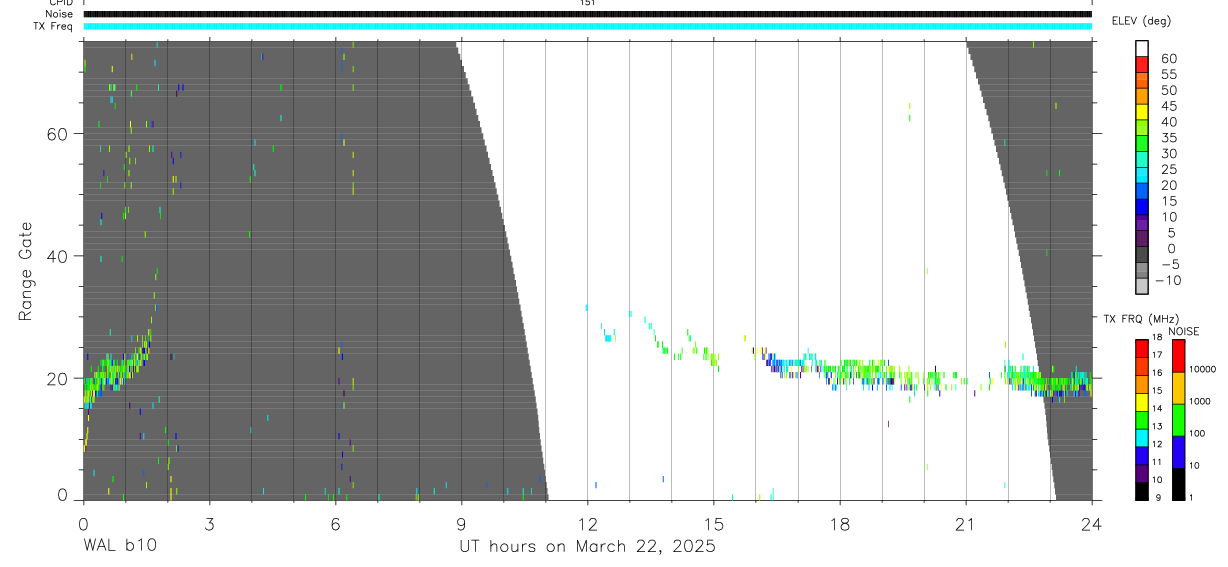
Task: Click the 1 label on NOISE scale
Action: tap(1191, 498)
